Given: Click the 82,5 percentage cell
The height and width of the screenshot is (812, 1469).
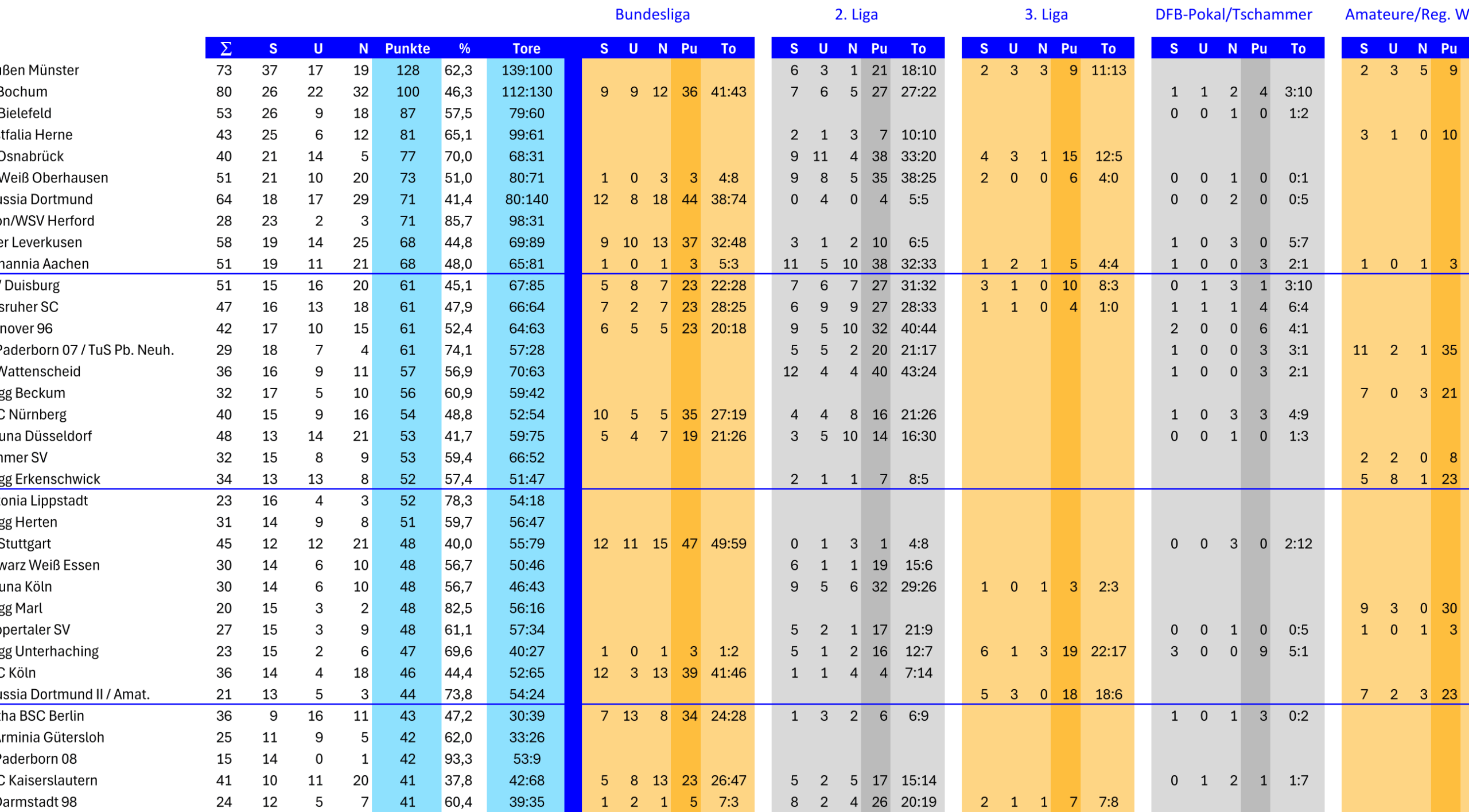Looking at the screenshot, I should [x=458, y=608].
